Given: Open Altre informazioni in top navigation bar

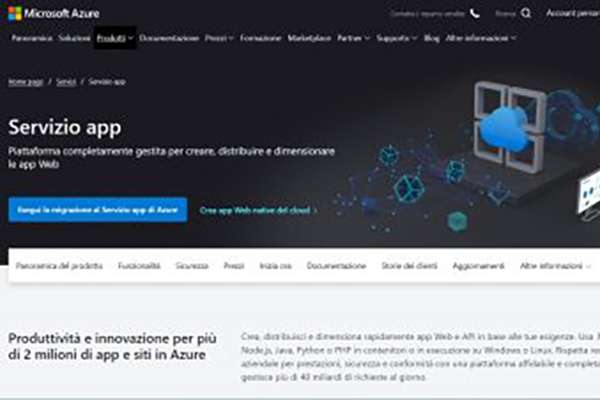Looking at the screenshot, I should pos(481,38).
